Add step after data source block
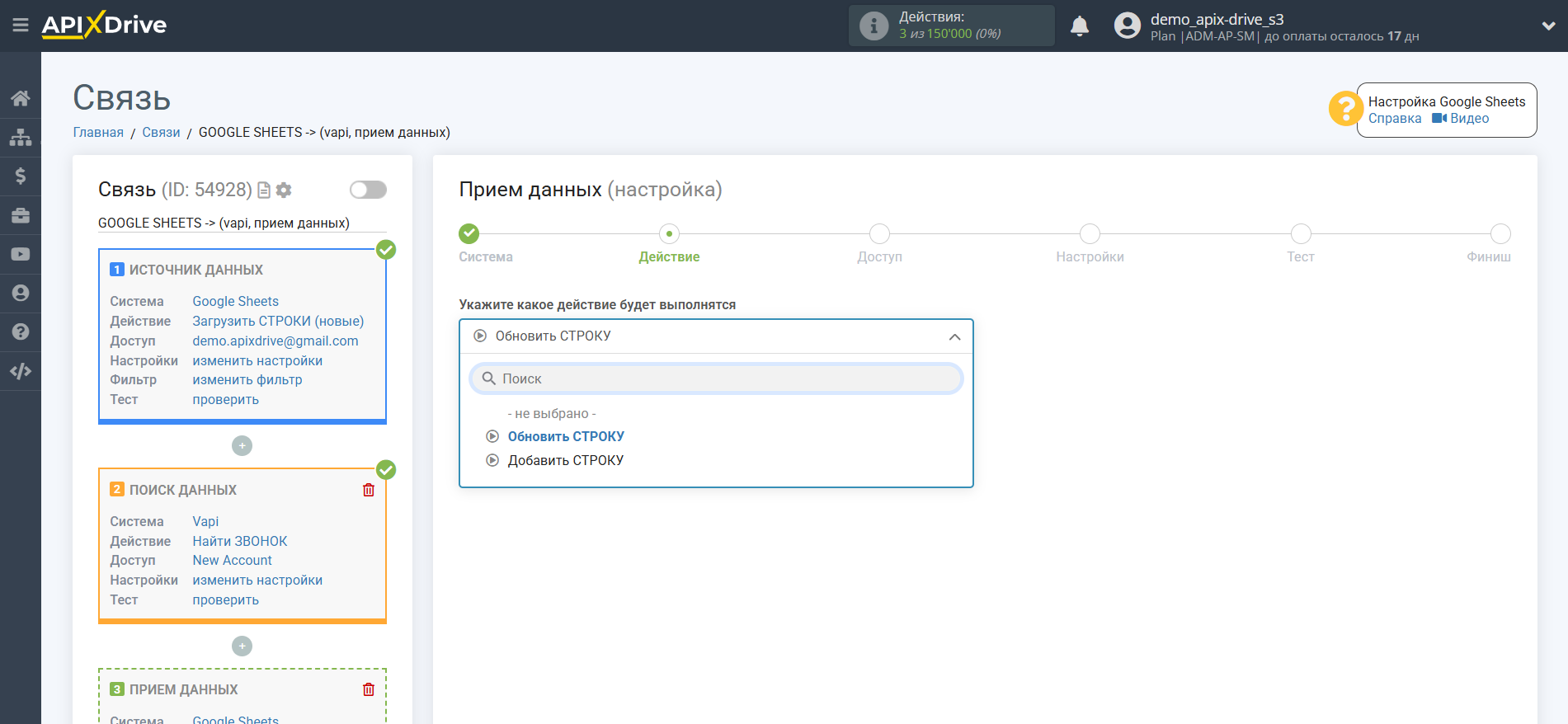The width and height of the screenshot is (1568, 724). [242, 446]
